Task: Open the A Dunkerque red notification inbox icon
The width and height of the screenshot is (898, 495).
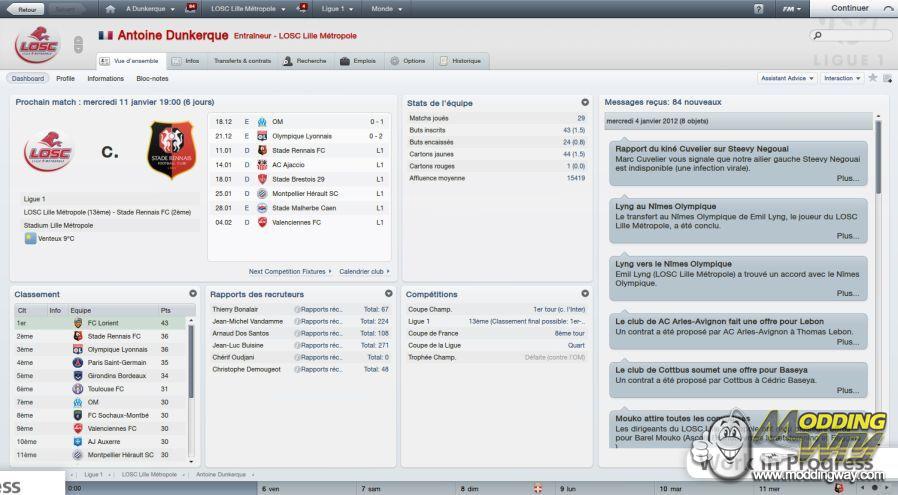Action: (x=191, y=8)
